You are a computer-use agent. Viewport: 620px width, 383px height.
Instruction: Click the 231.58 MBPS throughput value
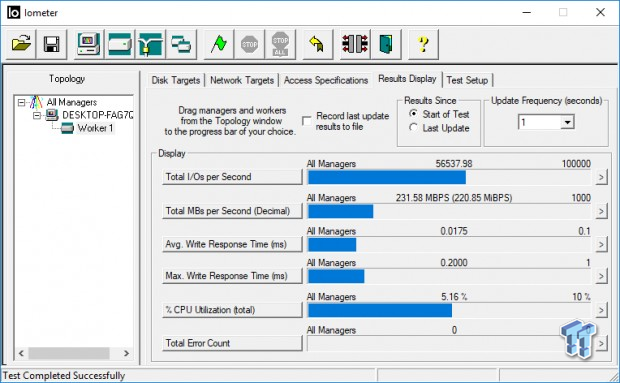(x=454, y=198)
